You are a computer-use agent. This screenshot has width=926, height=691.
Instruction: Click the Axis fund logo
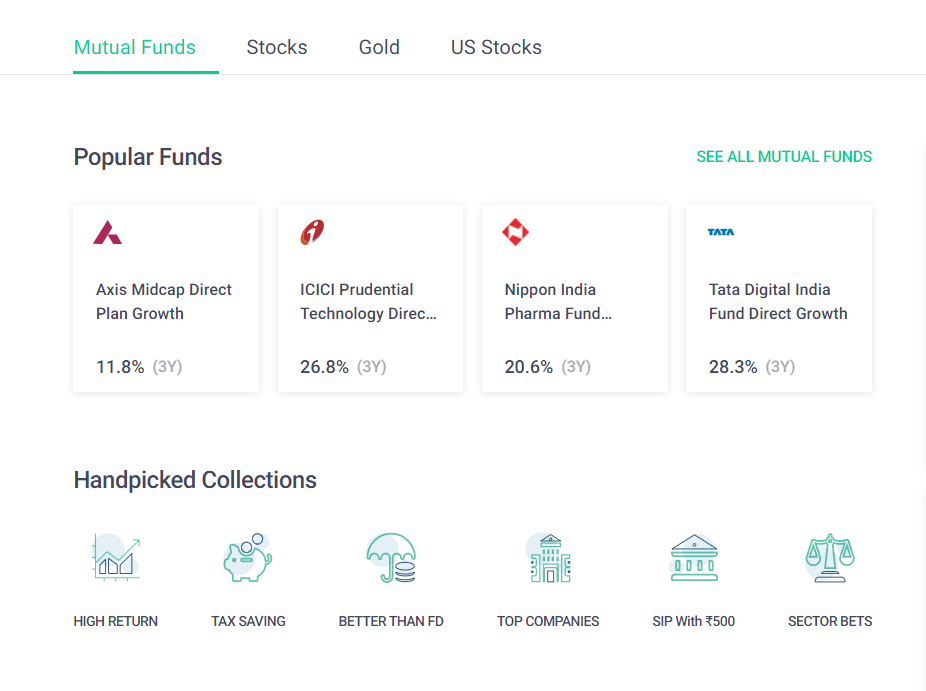[x=108, y=233]
